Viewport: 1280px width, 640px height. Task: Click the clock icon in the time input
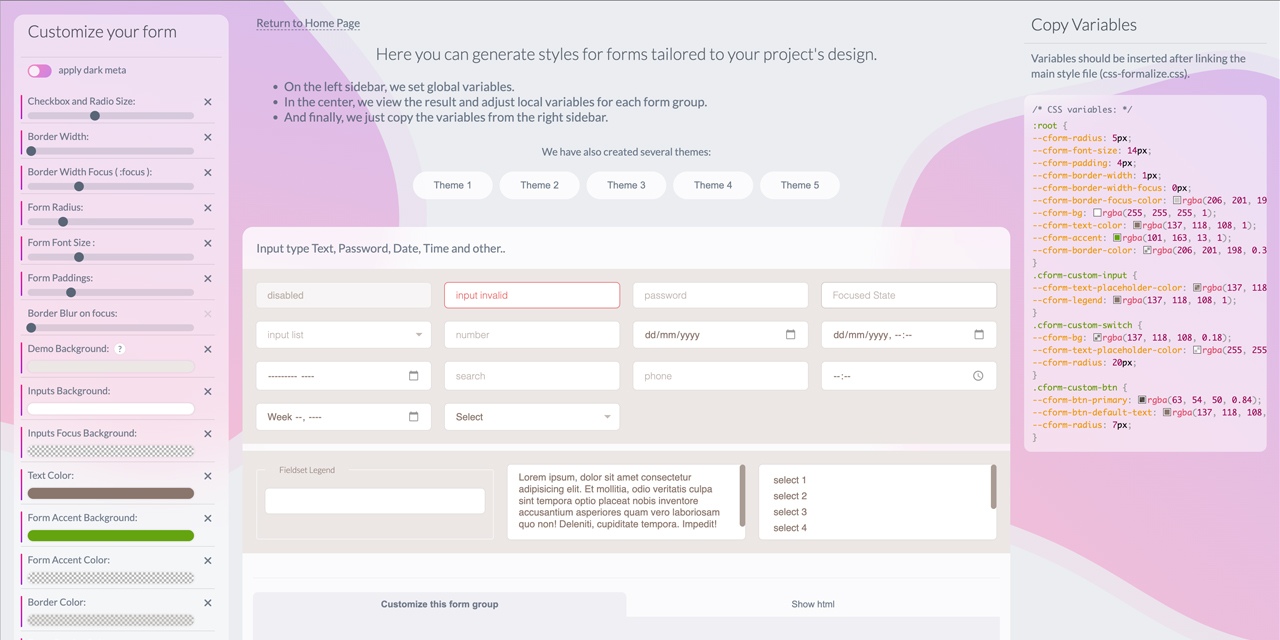(x=978, y=376)
